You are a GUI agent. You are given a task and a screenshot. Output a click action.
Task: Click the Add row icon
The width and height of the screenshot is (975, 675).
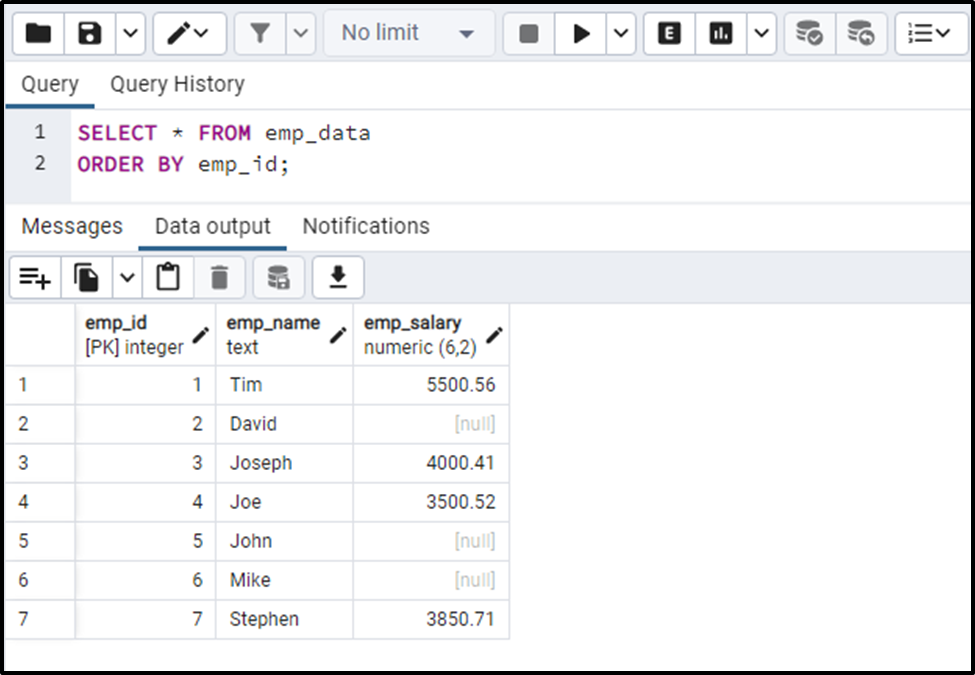pos(35,277)
